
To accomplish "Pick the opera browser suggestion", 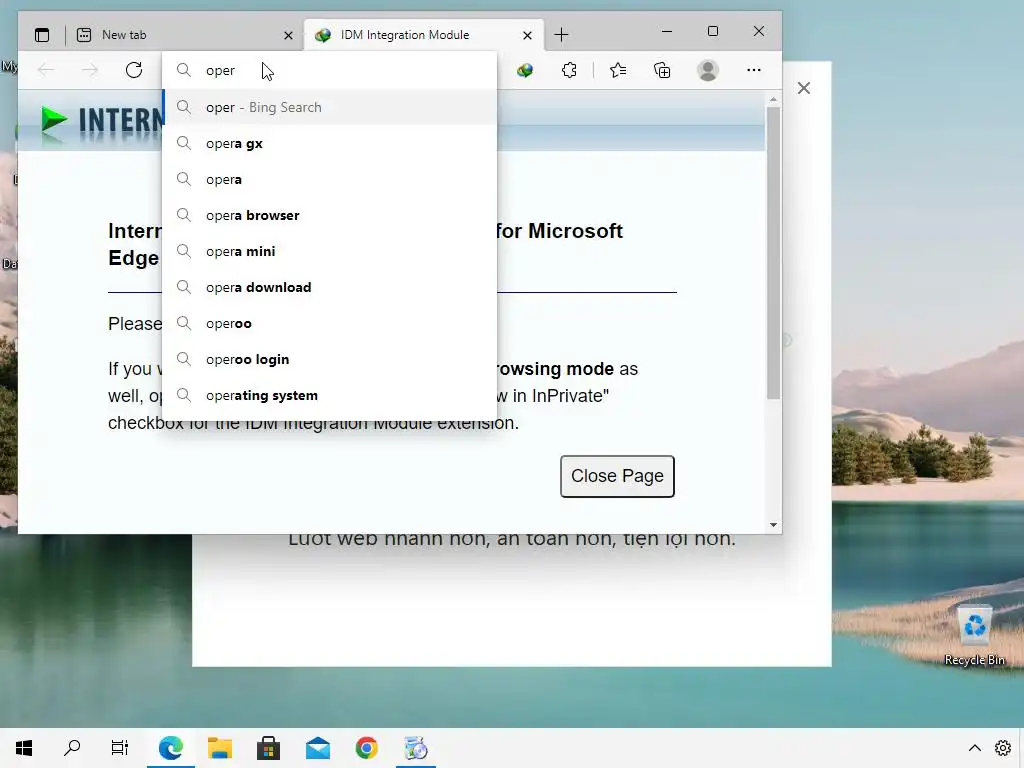I will coord(330,215).
